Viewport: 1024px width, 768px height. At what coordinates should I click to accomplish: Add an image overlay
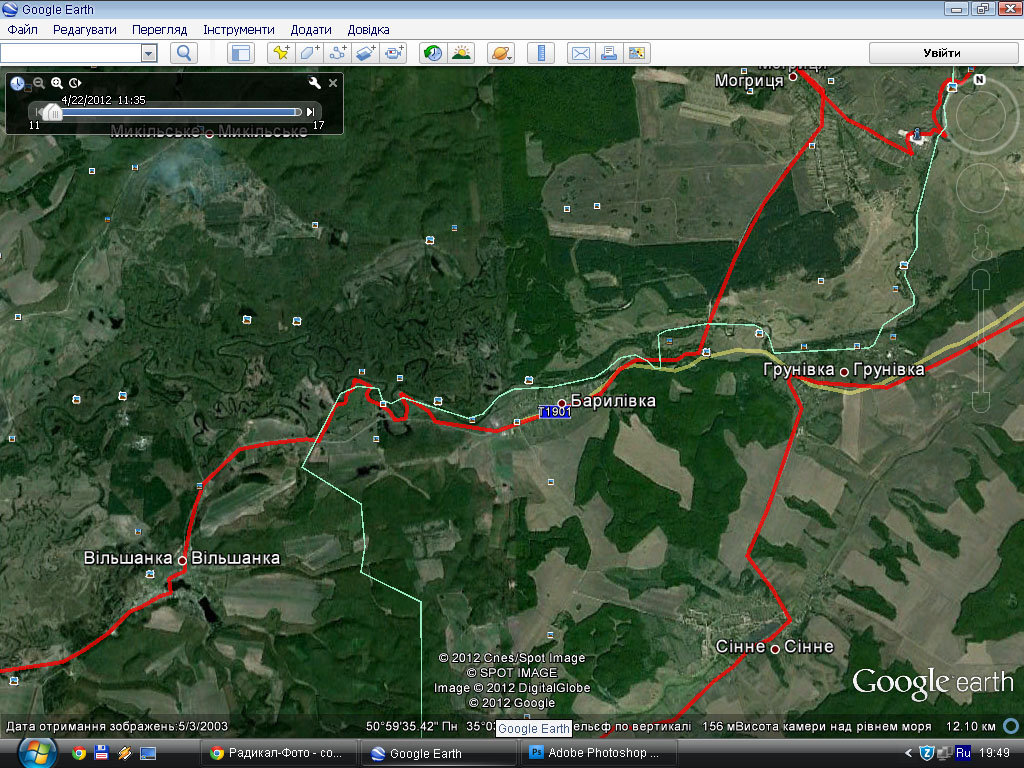point(366,53)
